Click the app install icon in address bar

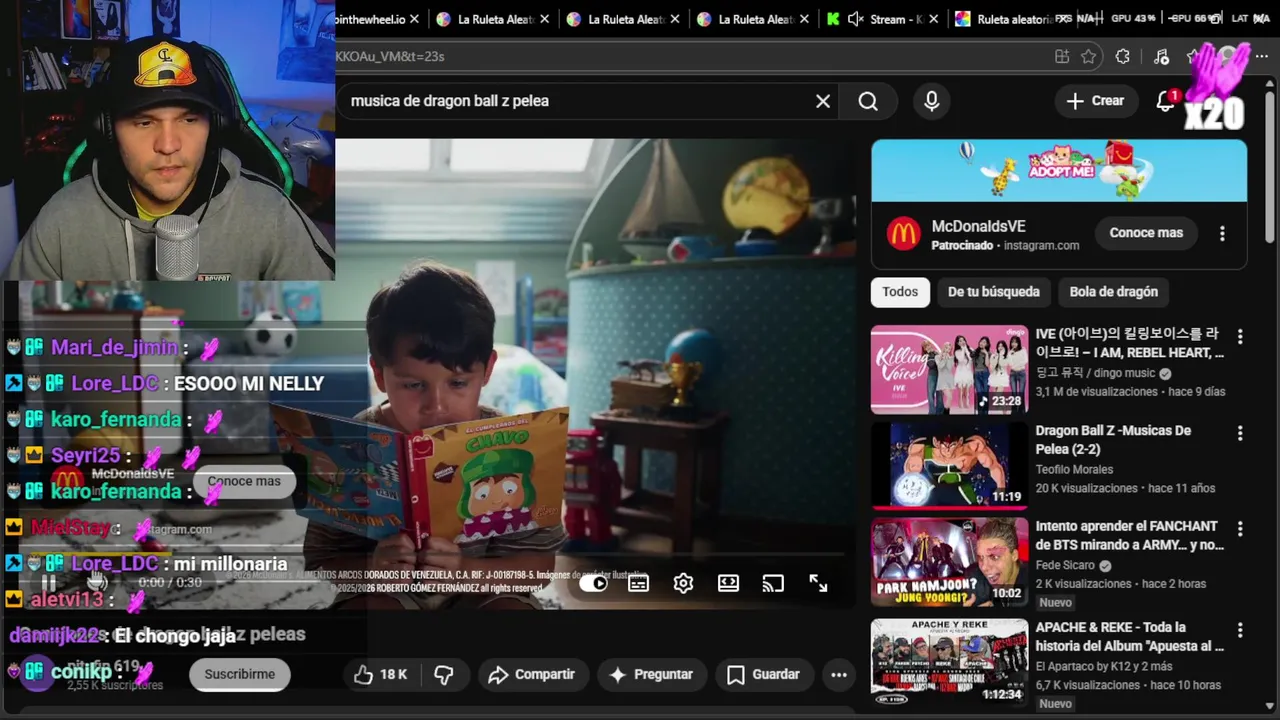pyautogui.click(x=1062, y=57)
